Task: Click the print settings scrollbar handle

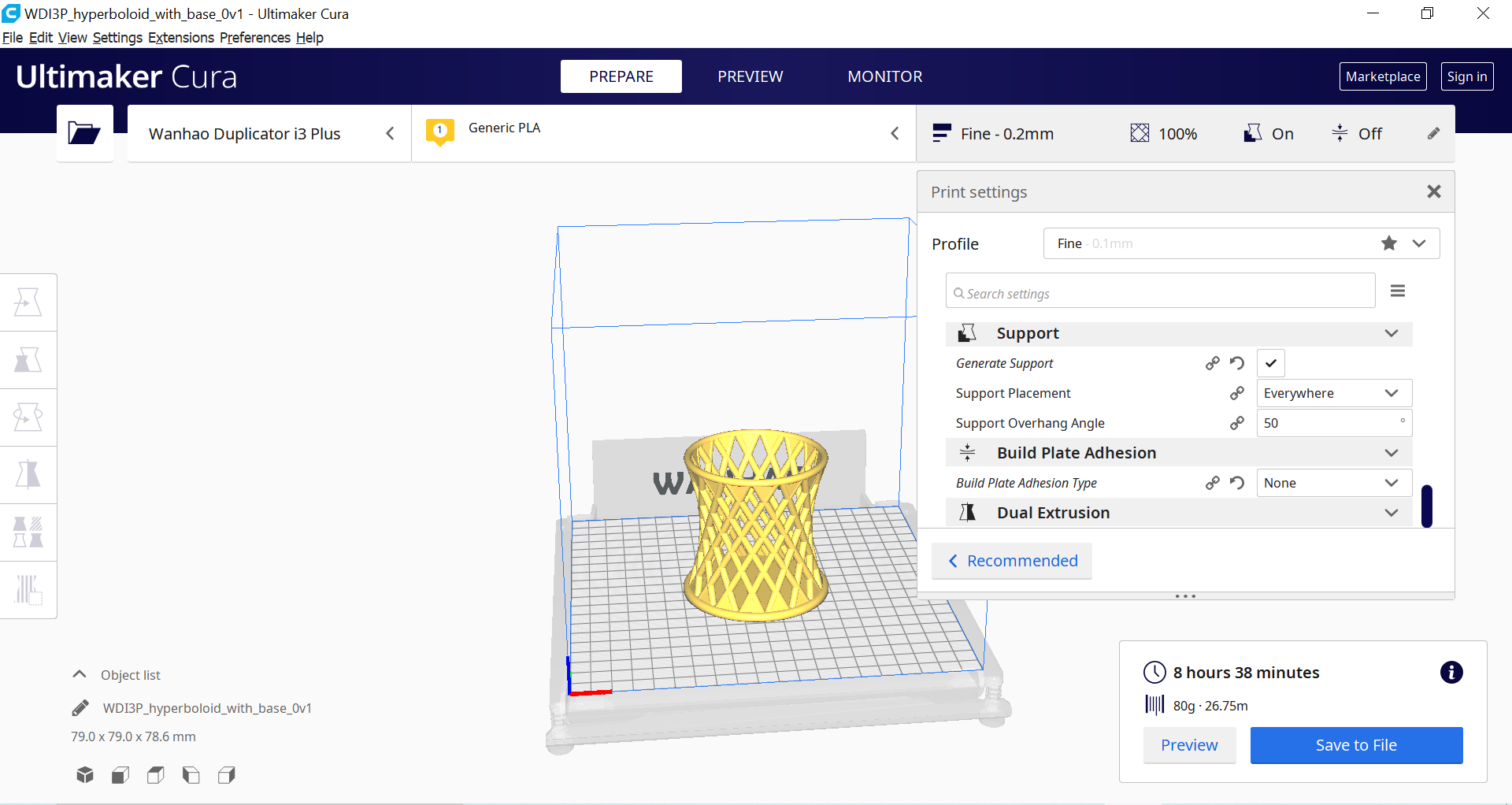Action: pyautogui.click(x=1426, y=506)
